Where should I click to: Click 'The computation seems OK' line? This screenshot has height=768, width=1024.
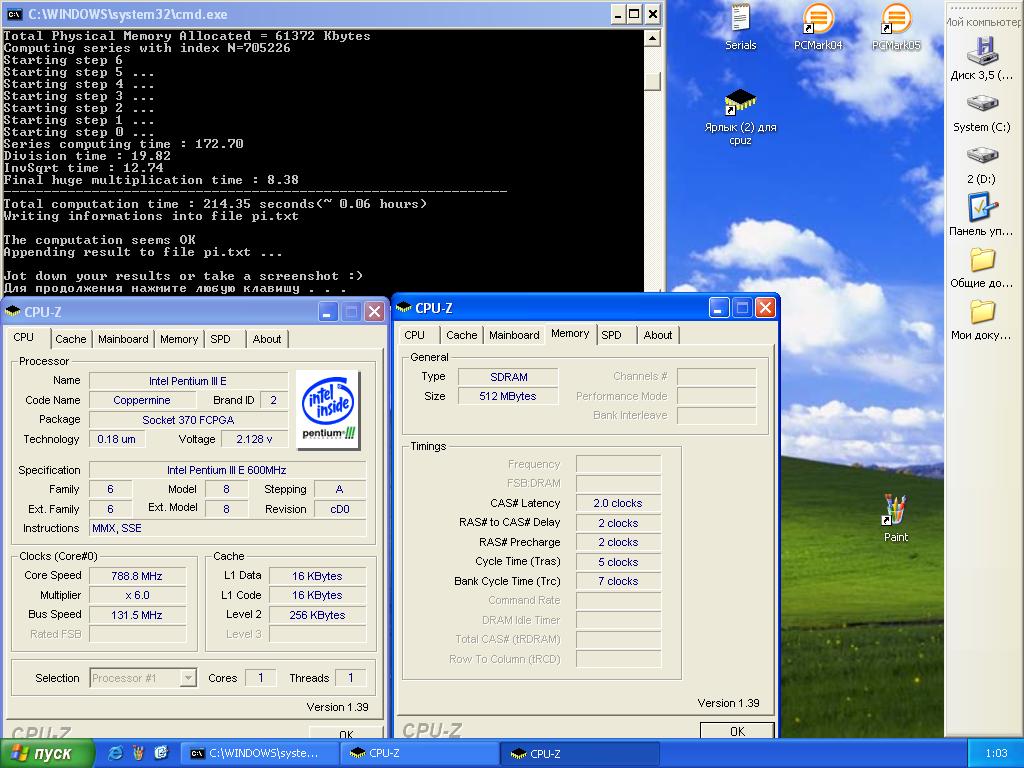99,240
